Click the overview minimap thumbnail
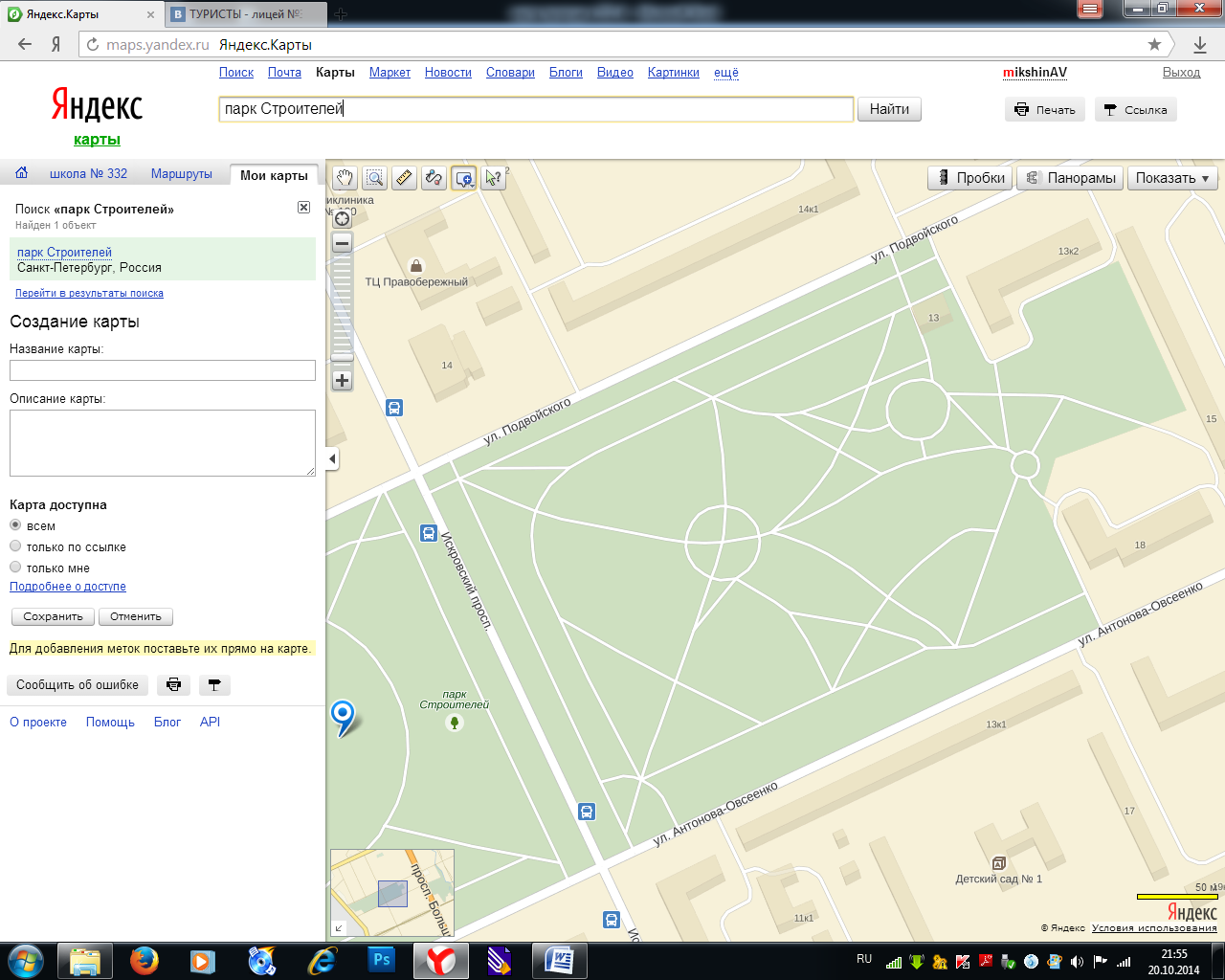Viewport: 1225px width, 980px height. point(392,893)
